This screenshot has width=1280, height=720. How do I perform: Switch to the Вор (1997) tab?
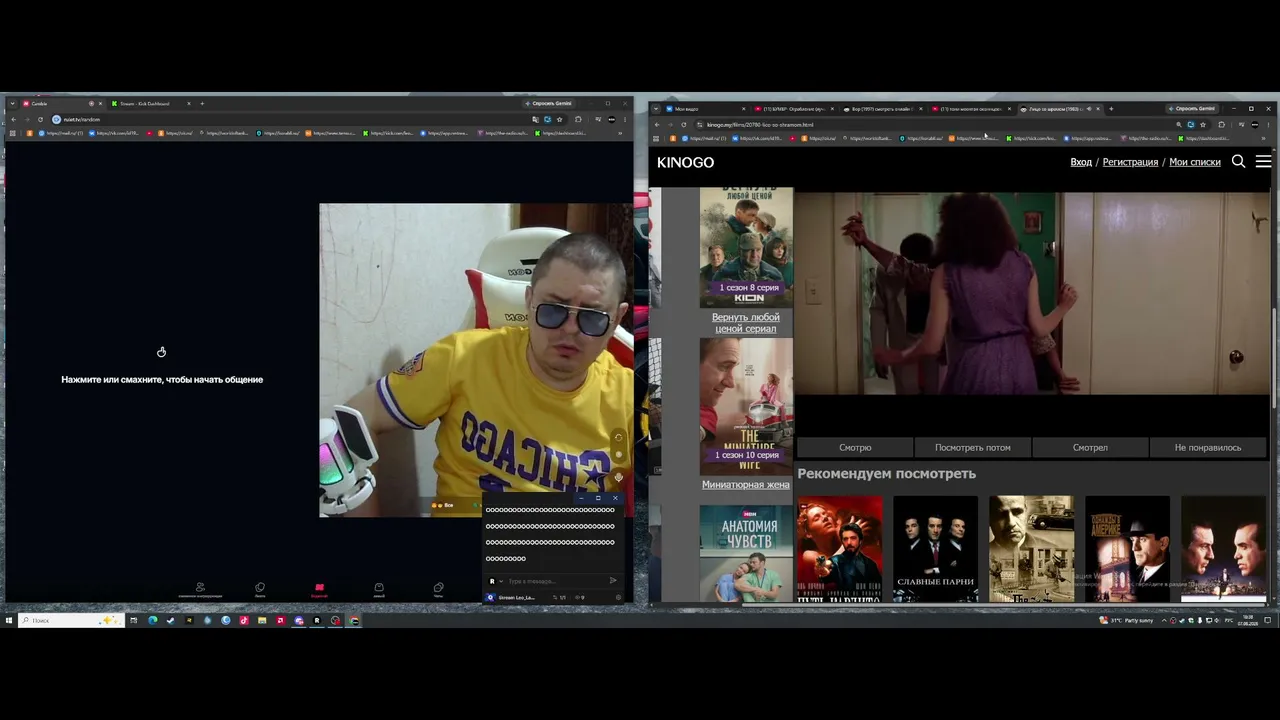(880, 108)
